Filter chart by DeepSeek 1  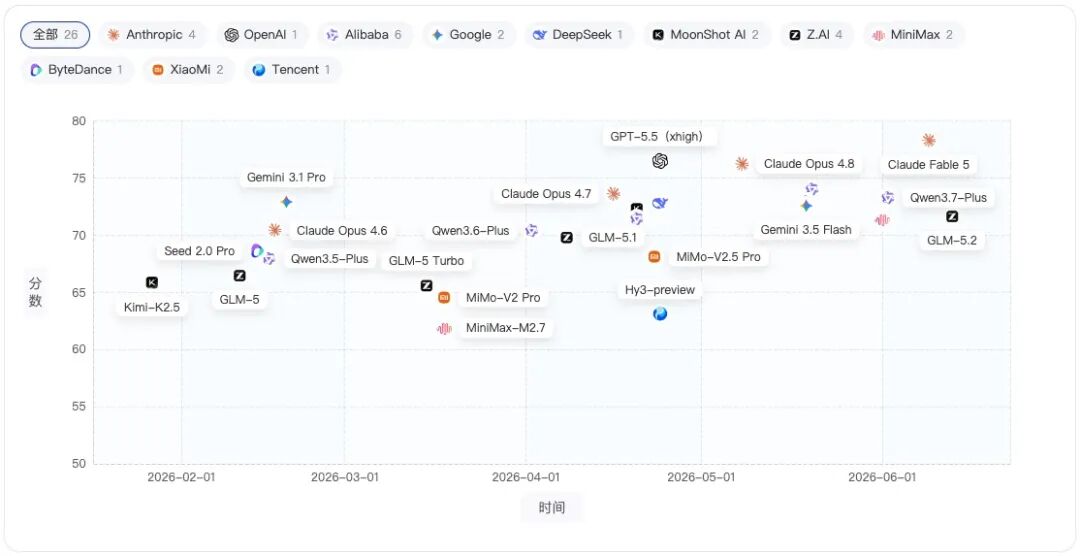coord(579,34)
